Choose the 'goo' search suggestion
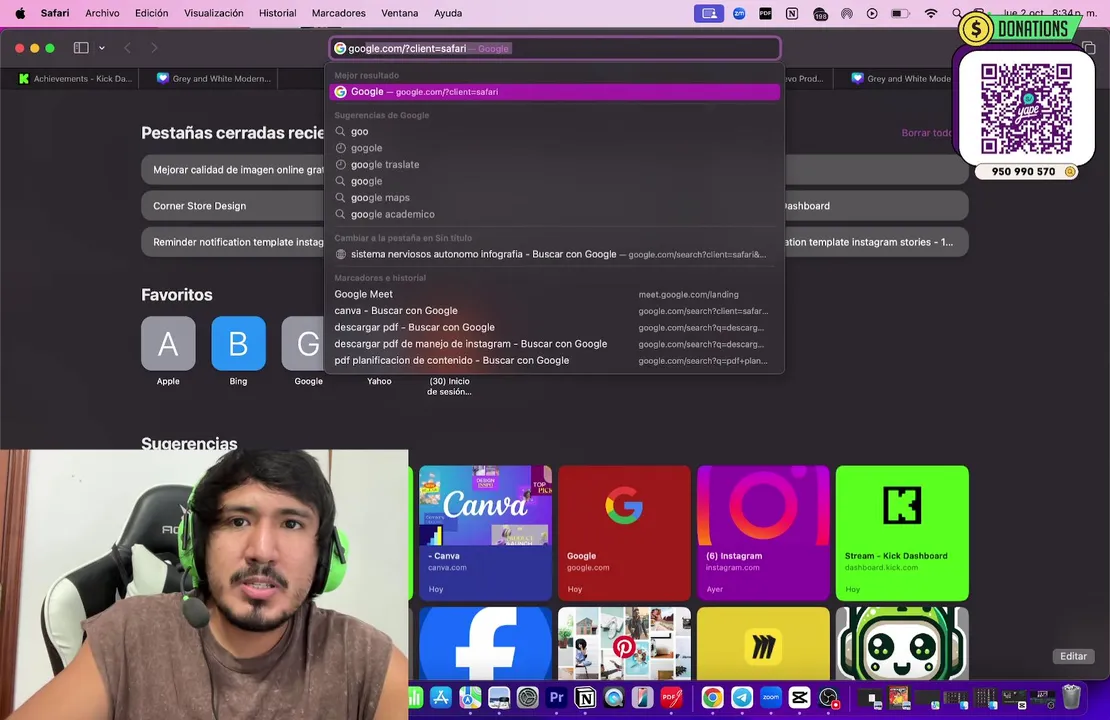The image size is (1110, 720). (555, 132)
